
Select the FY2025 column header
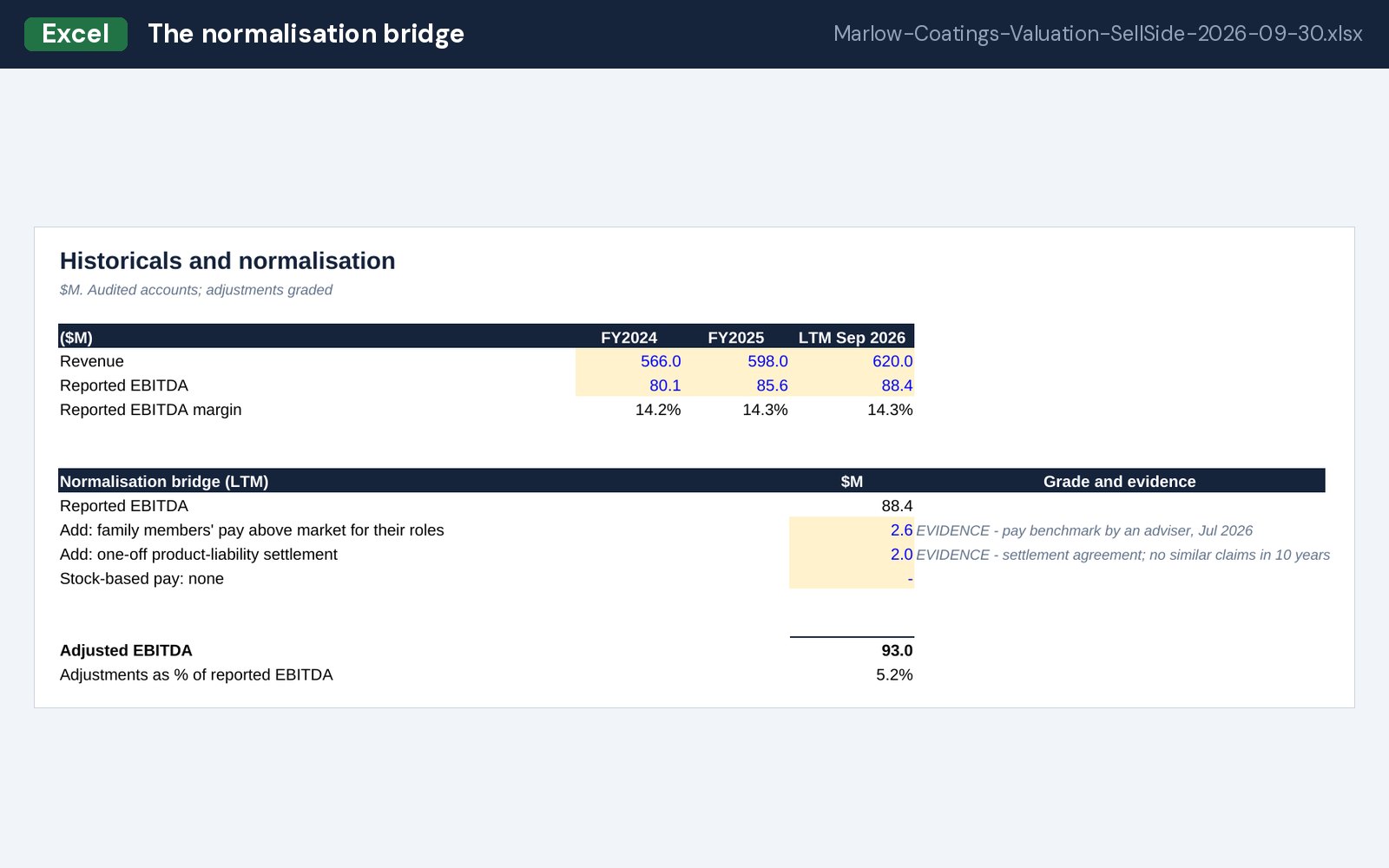735,338
